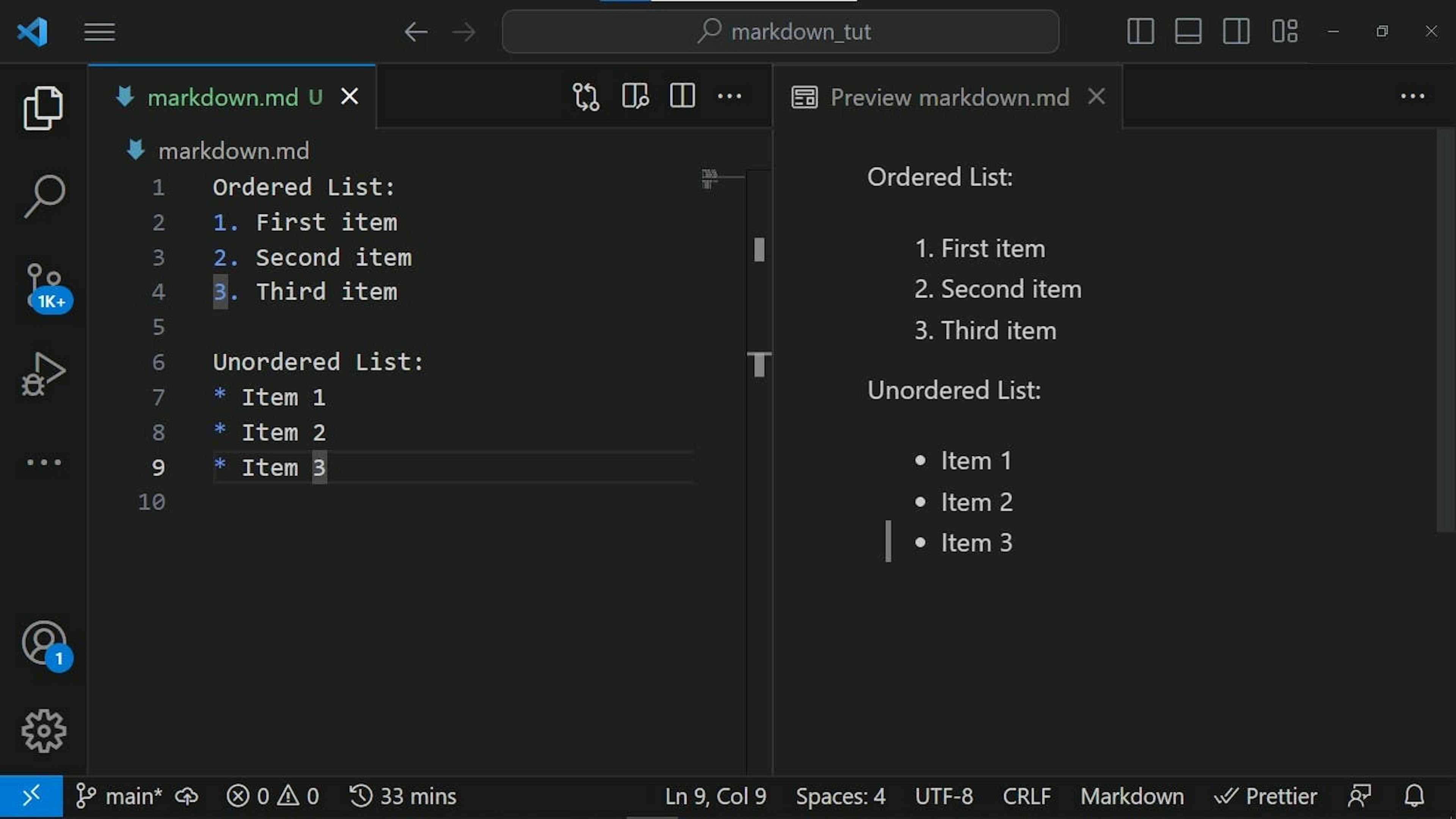This screenshot has height=819, width=1456.
Task: Click line number 10 in the gutter
Action: [x=152, y=502]
